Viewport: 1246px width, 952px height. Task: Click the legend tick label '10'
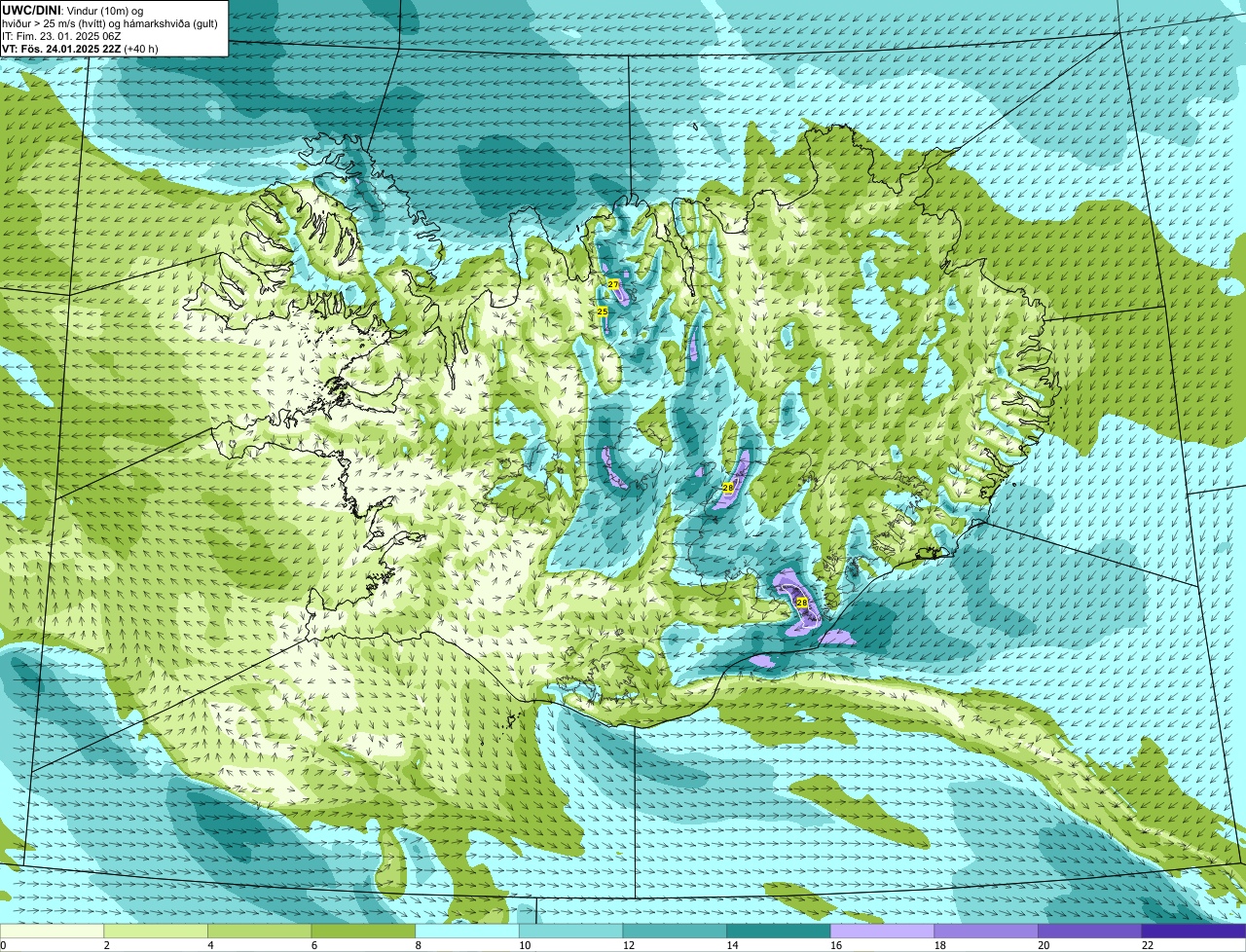click(525, 945)
